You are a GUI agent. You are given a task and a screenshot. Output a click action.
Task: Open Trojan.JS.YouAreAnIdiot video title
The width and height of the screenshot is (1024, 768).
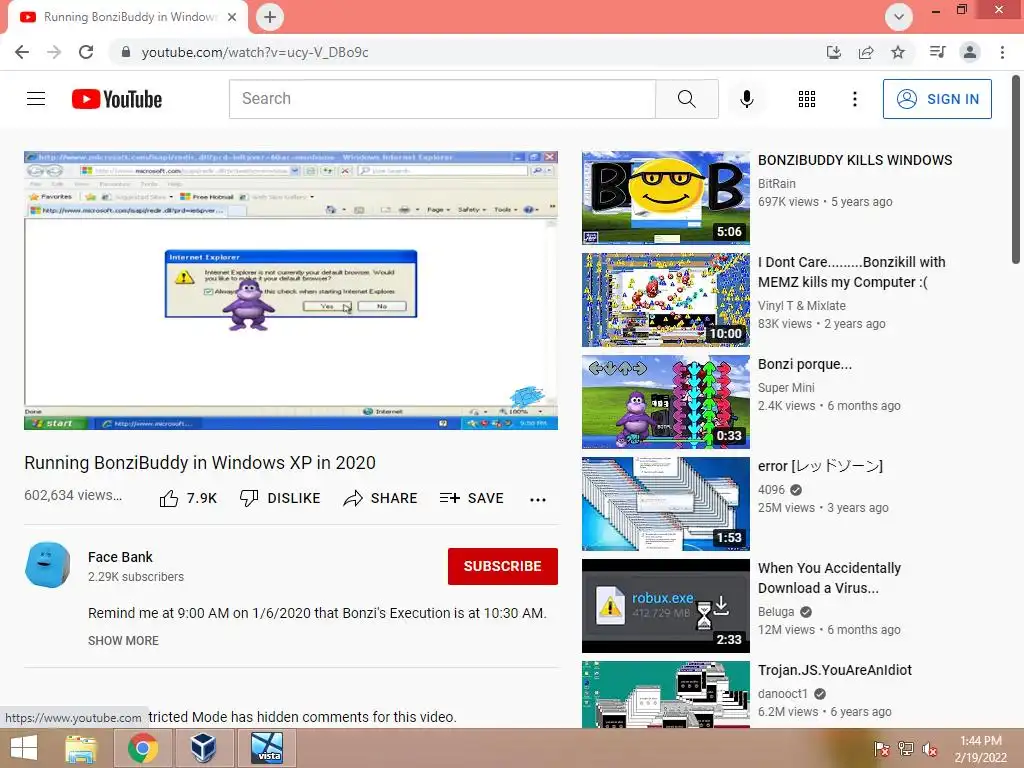click(x=835, y=670)
